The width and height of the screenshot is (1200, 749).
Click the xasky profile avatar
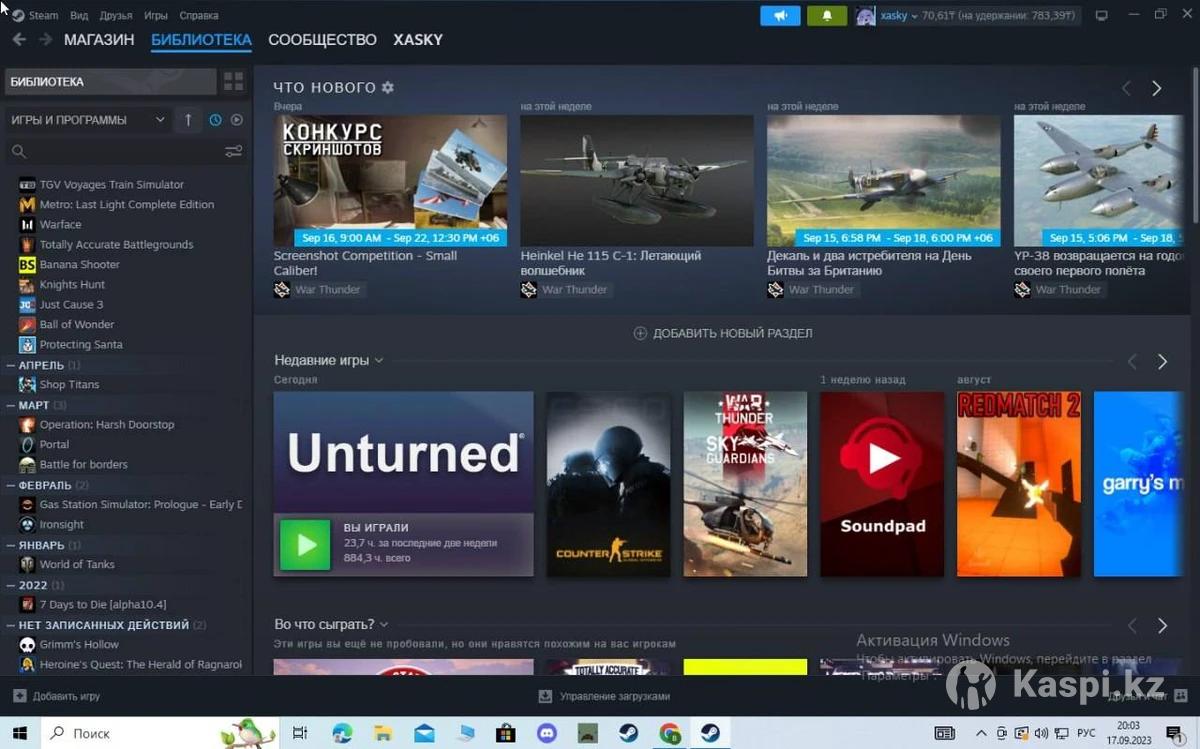coord(865,15)
